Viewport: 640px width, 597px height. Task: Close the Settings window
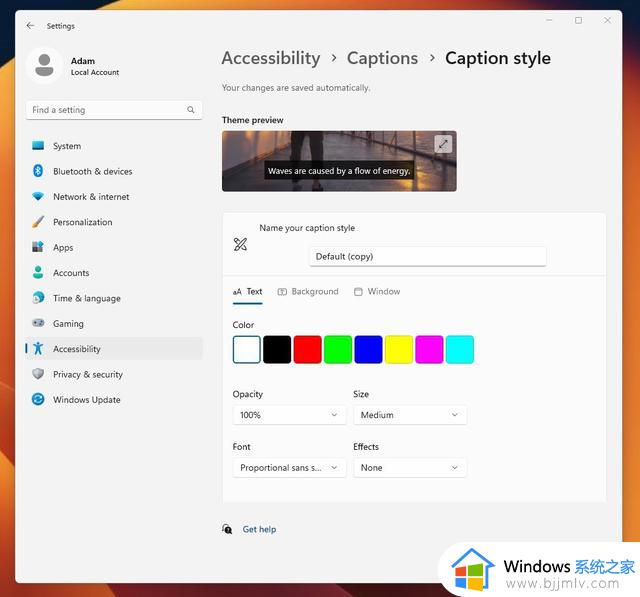607,20
